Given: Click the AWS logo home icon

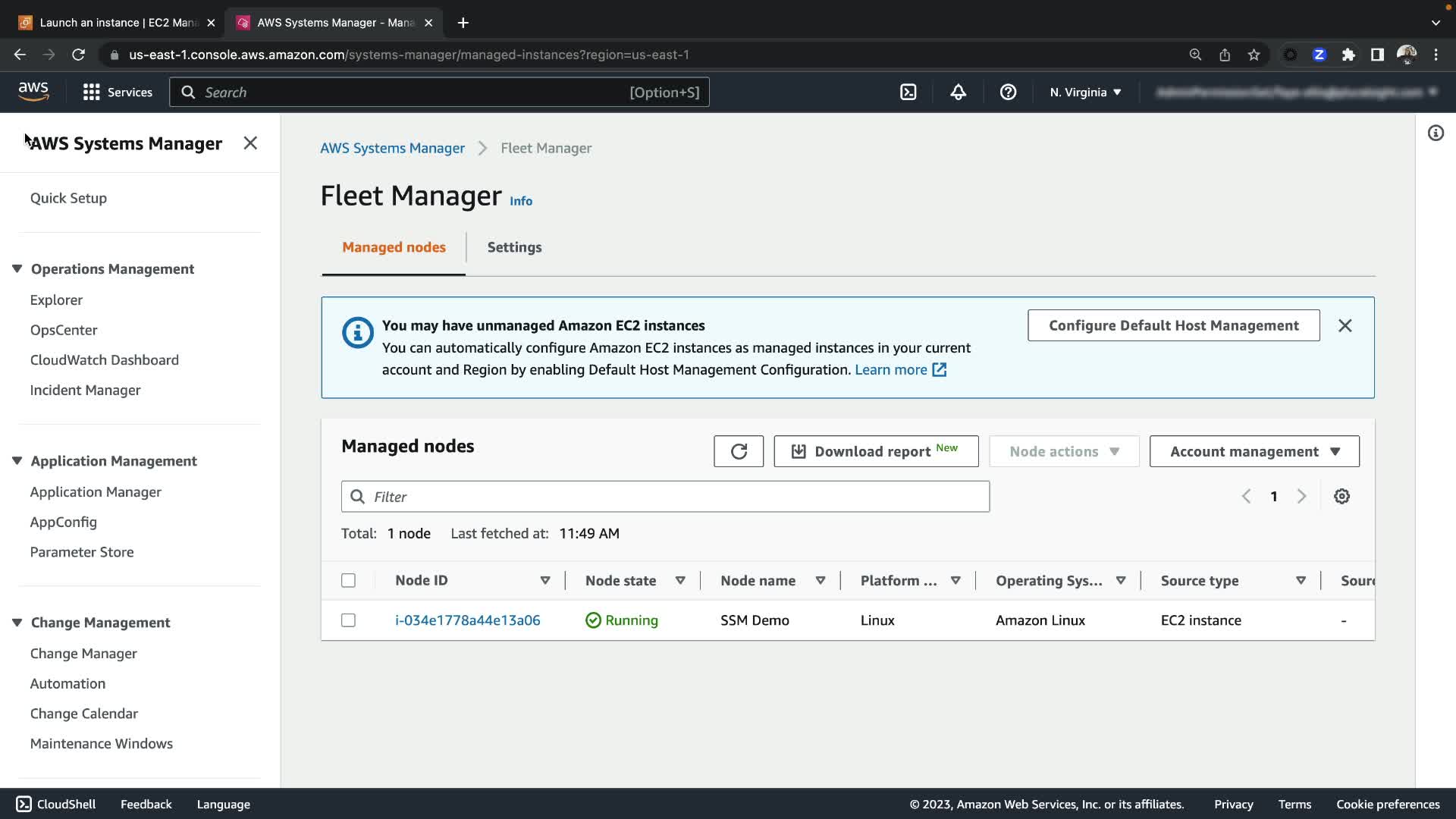Looking at the screenshot, I should pos(33,92).
